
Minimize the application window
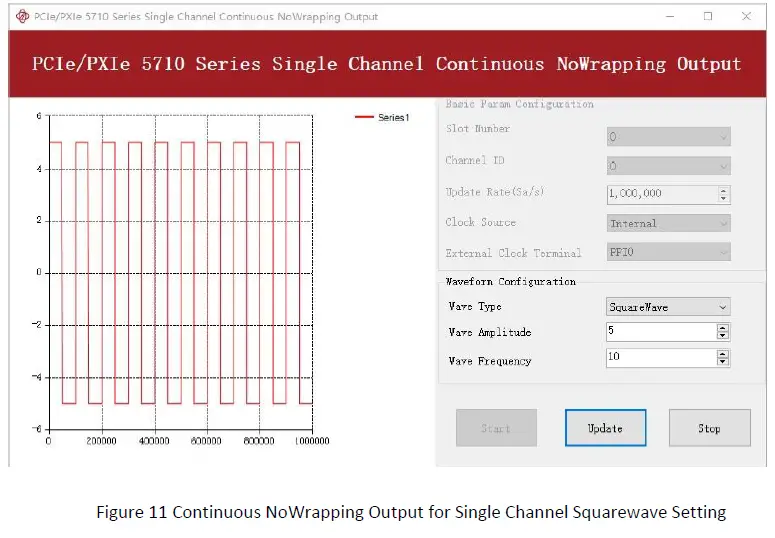[670, 16]
